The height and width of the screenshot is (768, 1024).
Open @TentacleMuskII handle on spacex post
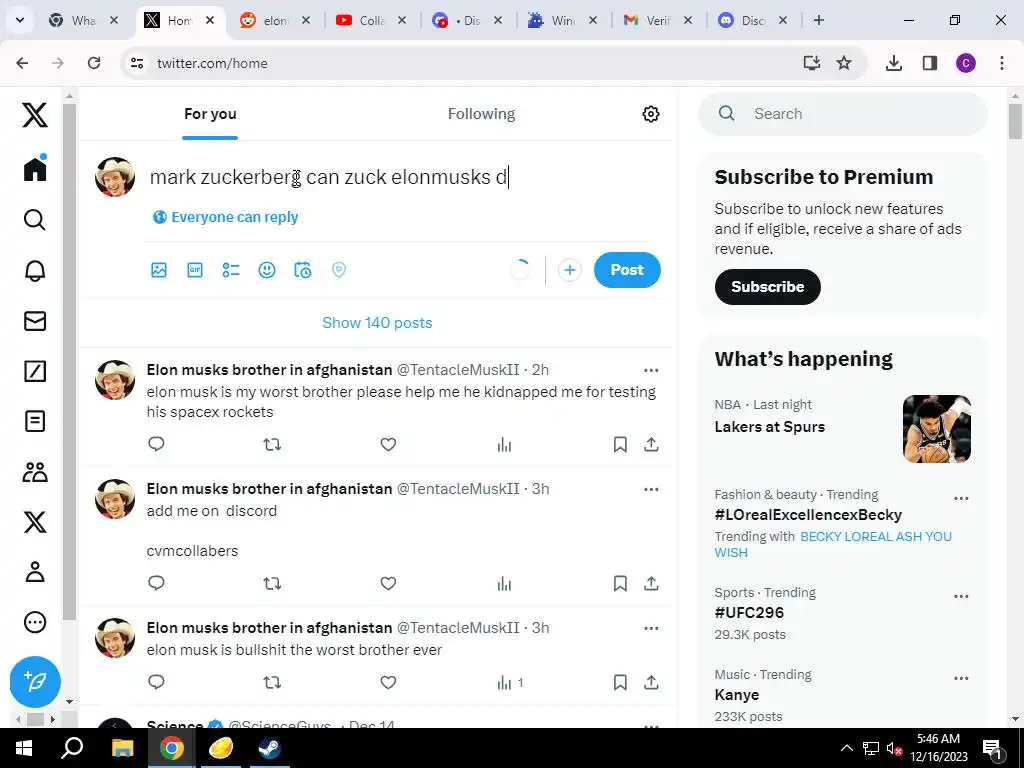[458, 370]
